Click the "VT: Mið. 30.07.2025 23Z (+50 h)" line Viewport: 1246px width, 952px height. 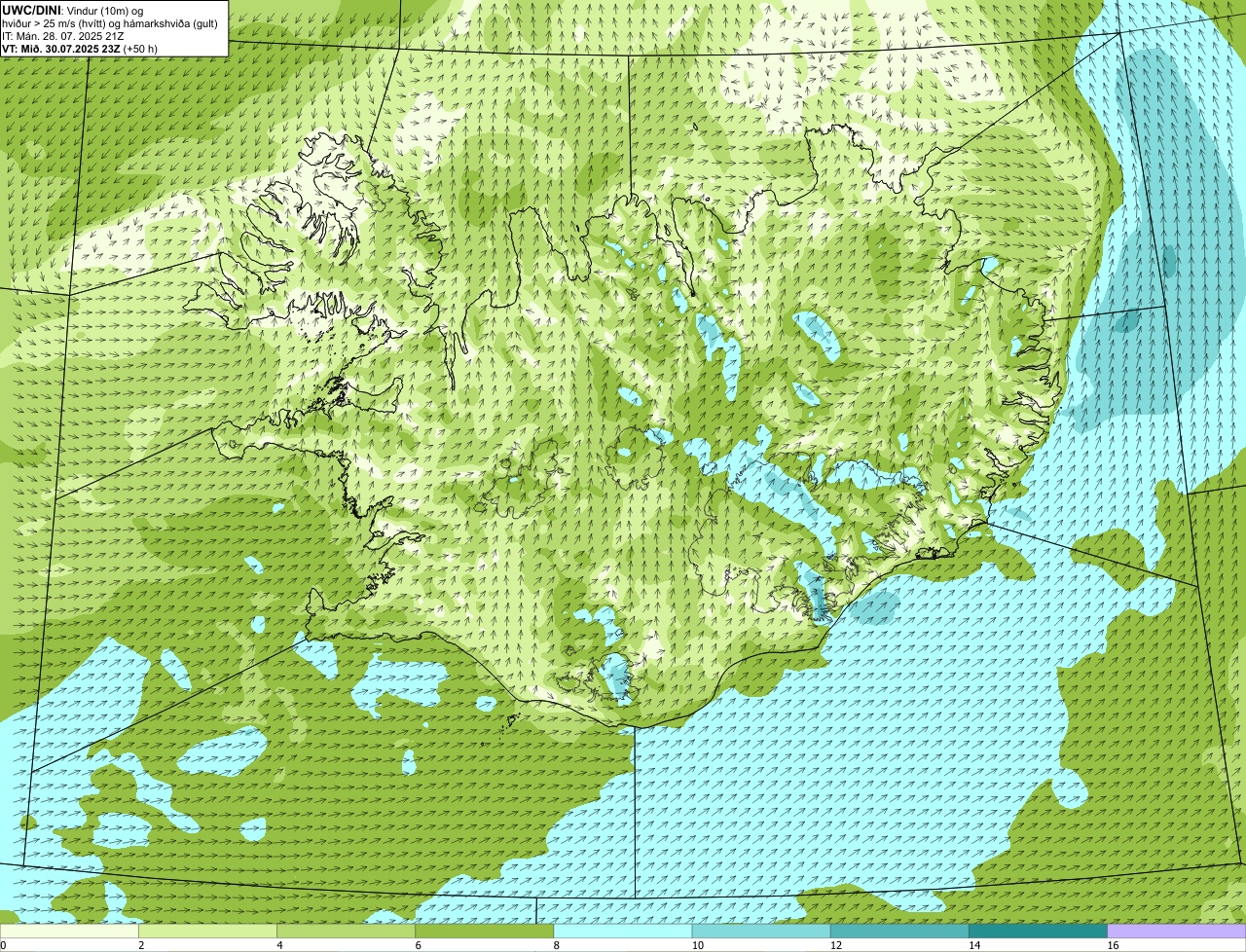80,49
